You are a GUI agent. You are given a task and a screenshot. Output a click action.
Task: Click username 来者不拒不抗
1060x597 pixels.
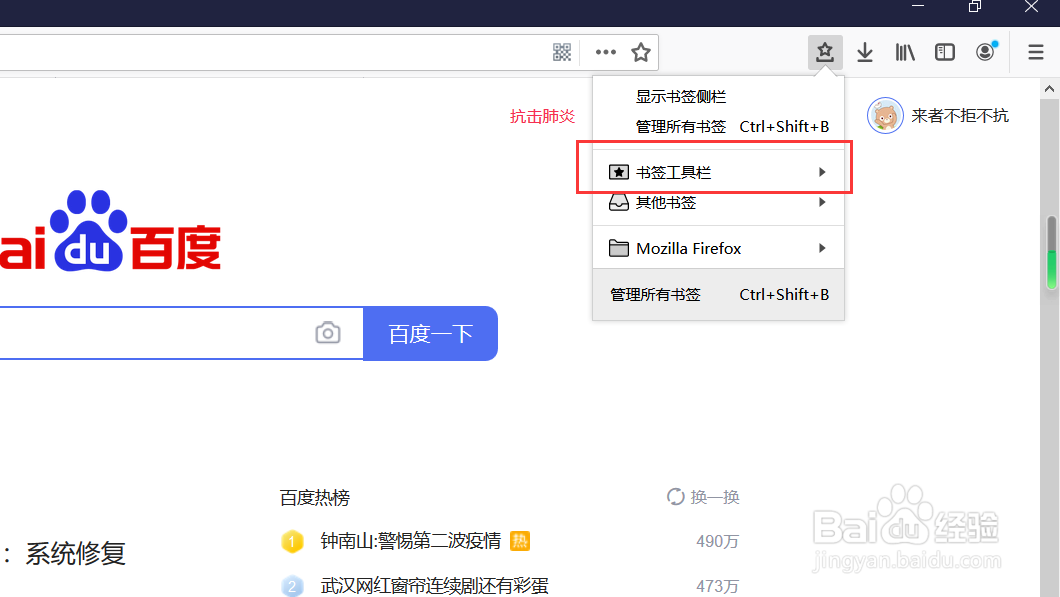[959, 116]
